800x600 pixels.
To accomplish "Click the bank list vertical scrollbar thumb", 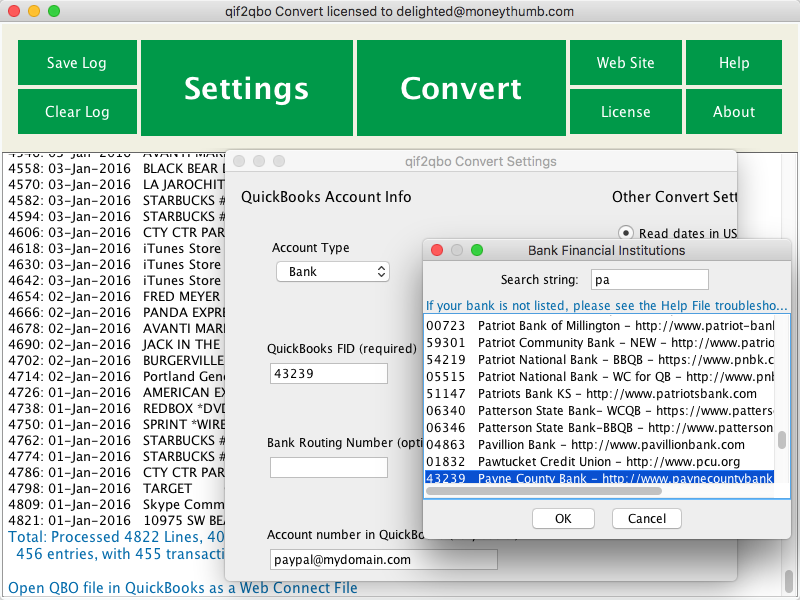I will pos(782,440).
